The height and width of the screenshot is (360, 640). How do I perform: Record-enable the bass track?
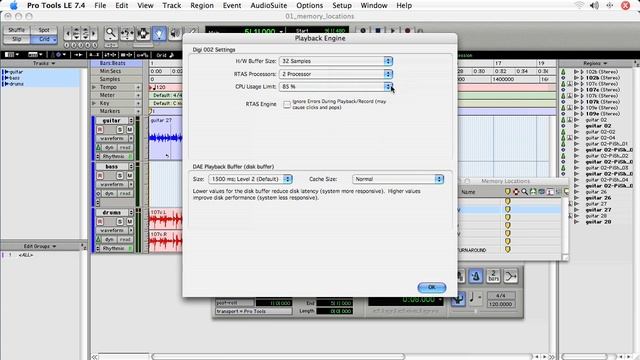click(100, 176)
